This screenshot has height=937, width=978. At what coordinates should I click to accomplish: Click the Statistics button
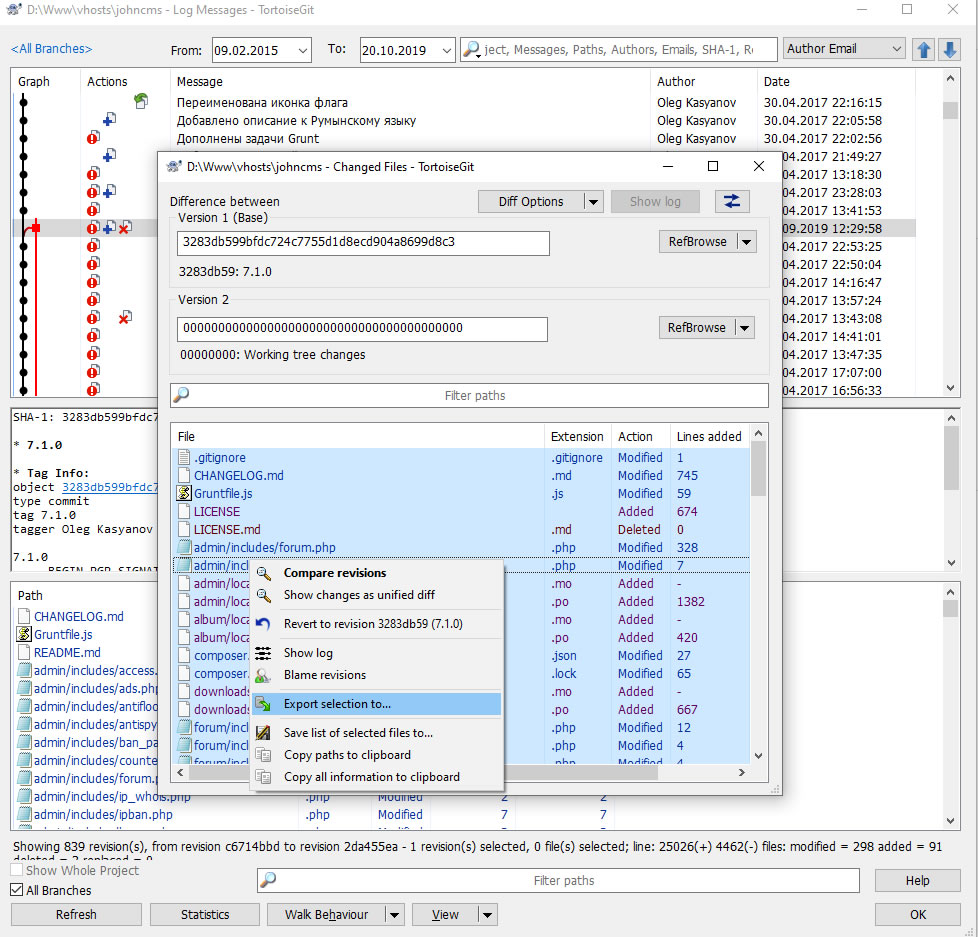[205, 914]
